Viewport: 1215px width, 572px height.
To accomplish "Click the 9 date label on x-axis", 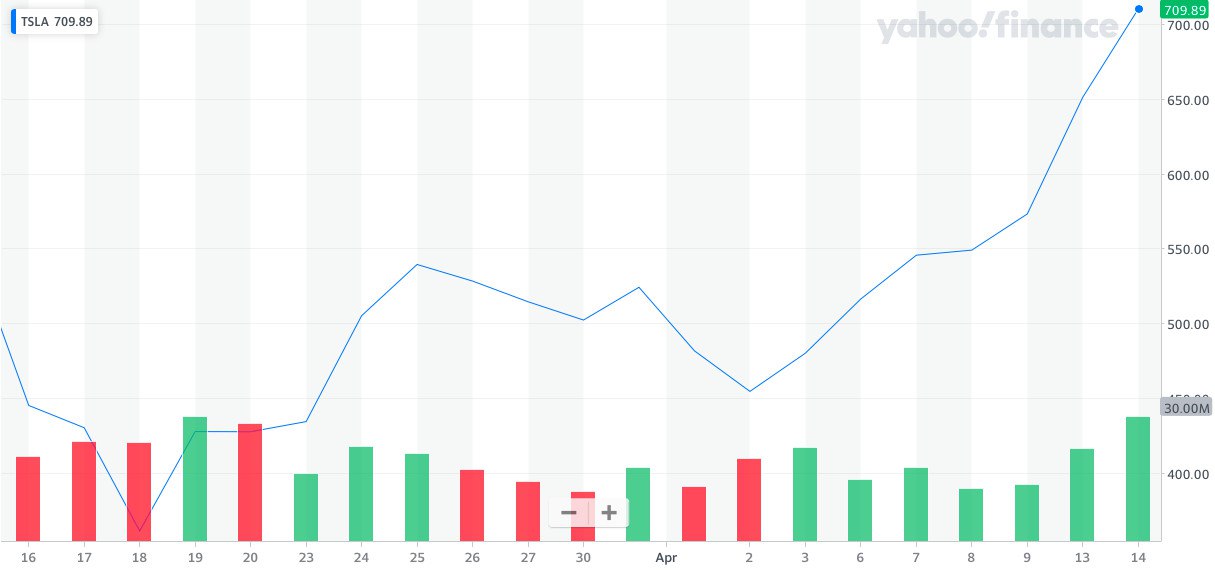I will [x=1027, y=556].
